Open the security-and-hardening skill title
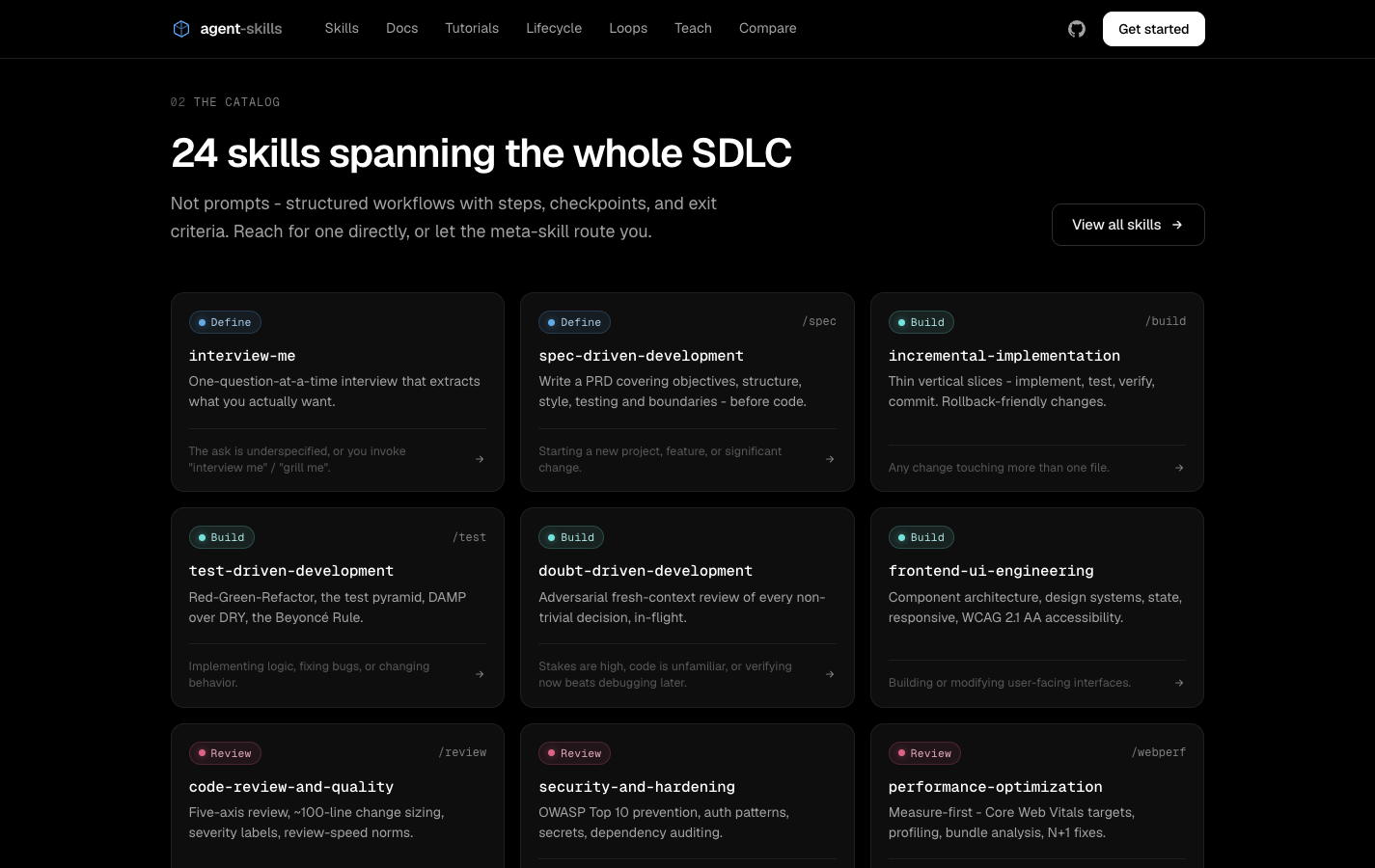 (637, 787)
